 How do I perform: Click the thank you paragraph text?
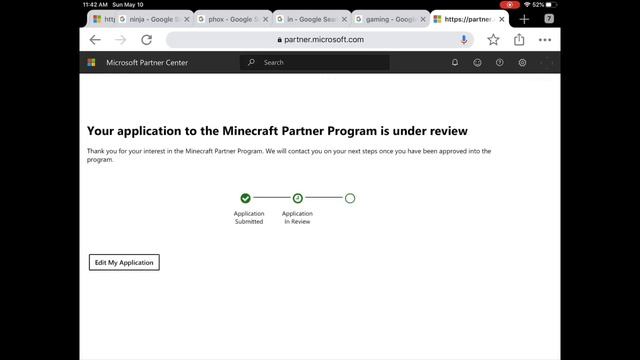click(x=289, y=155)
